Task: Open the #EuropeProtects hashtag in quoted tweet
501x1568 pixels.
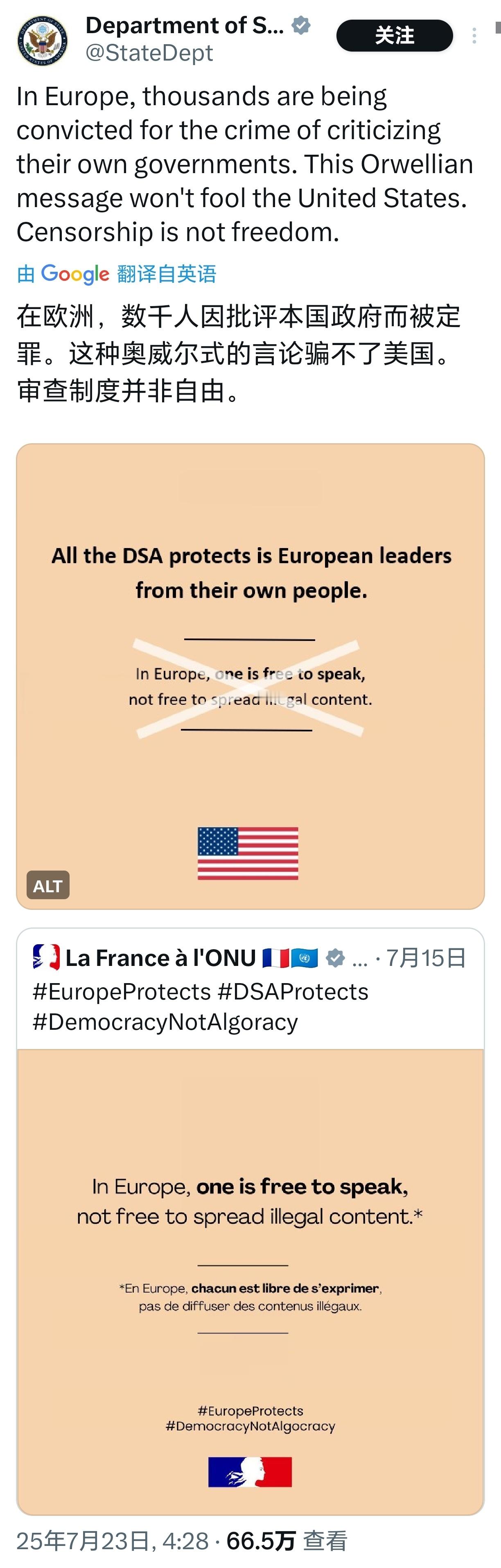Action: click(x=122, y=992)
